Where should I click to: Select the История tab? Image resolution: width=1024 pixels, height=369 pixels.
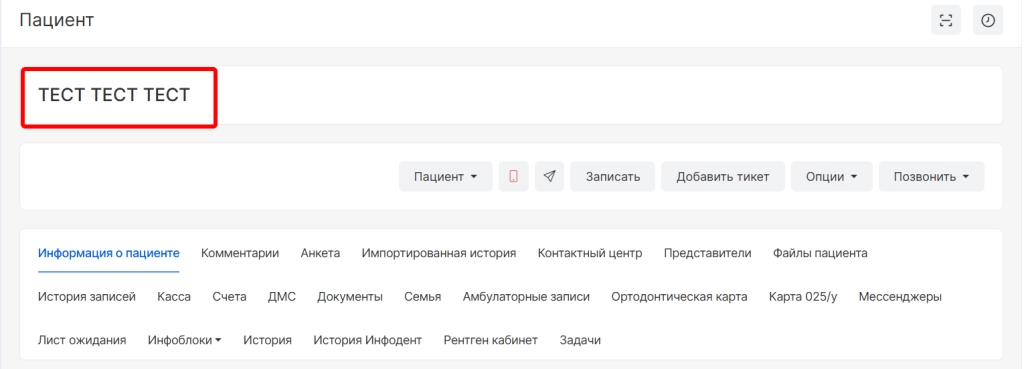267,340
